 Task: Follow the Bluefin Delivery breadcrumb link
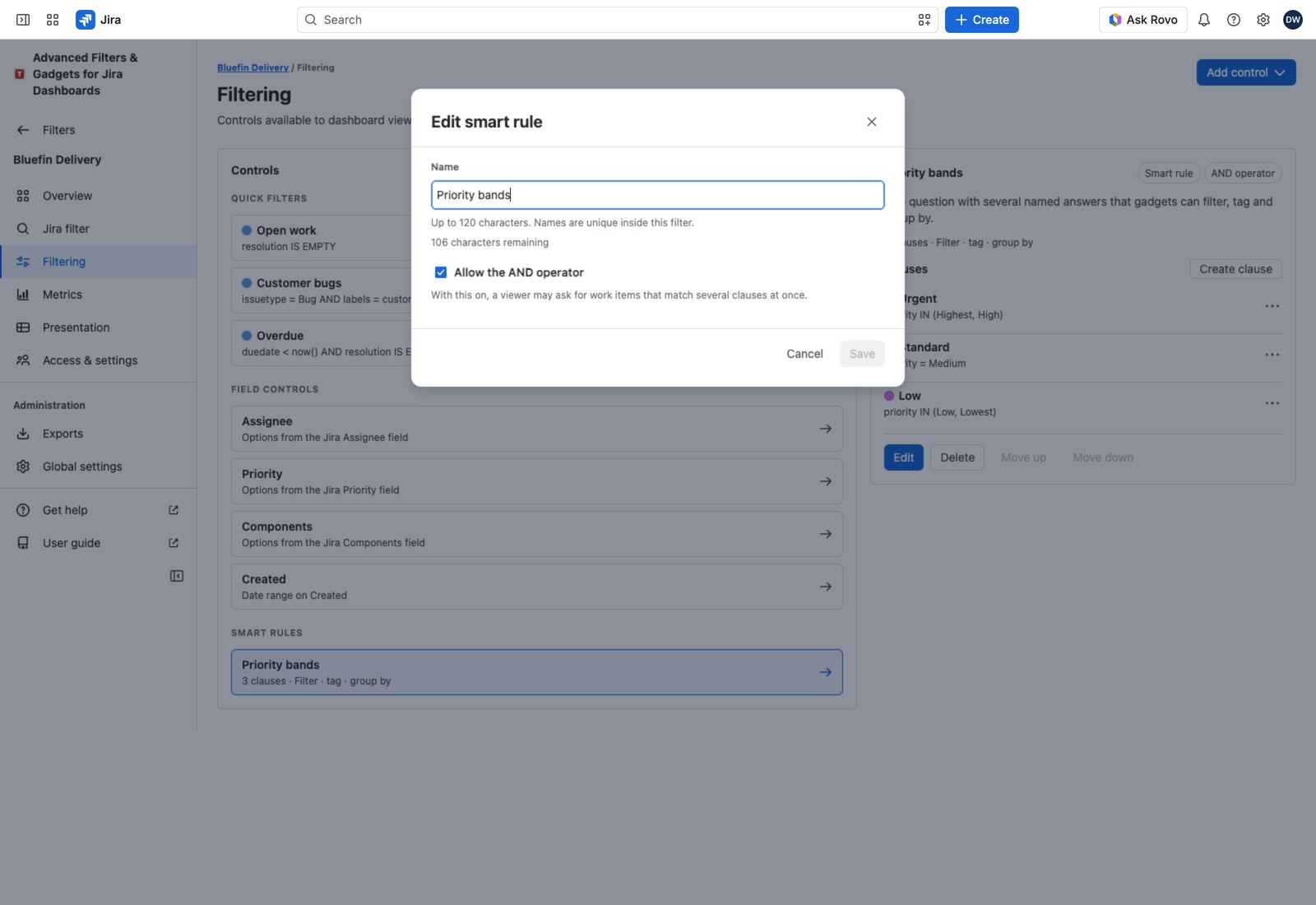(253, 67)
